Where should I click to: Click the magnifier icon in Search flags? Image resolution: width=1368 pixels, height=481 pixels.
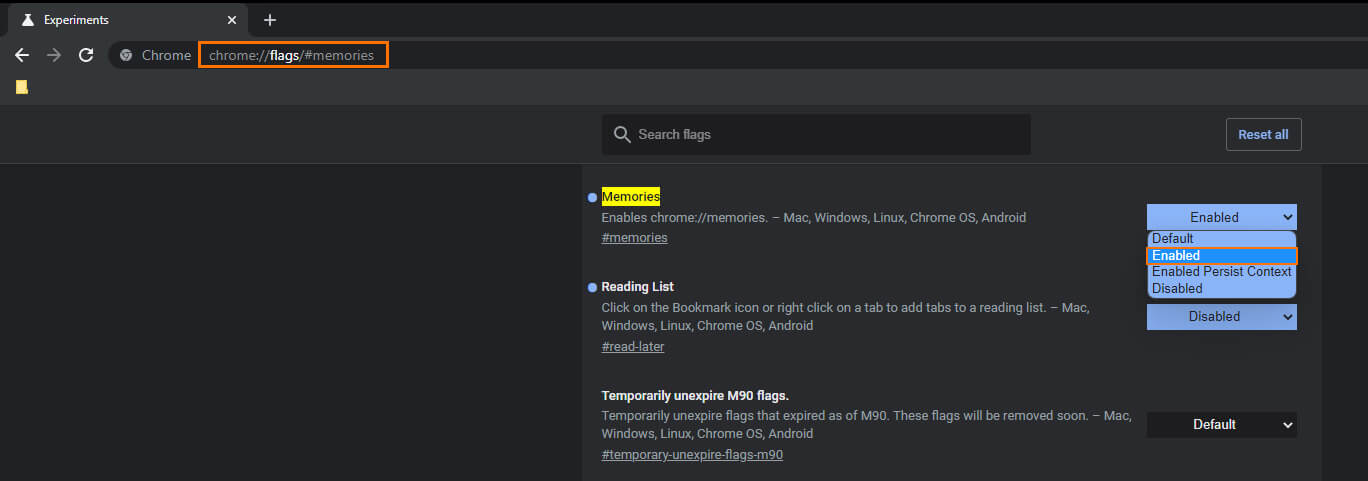[x=622, y=134]
